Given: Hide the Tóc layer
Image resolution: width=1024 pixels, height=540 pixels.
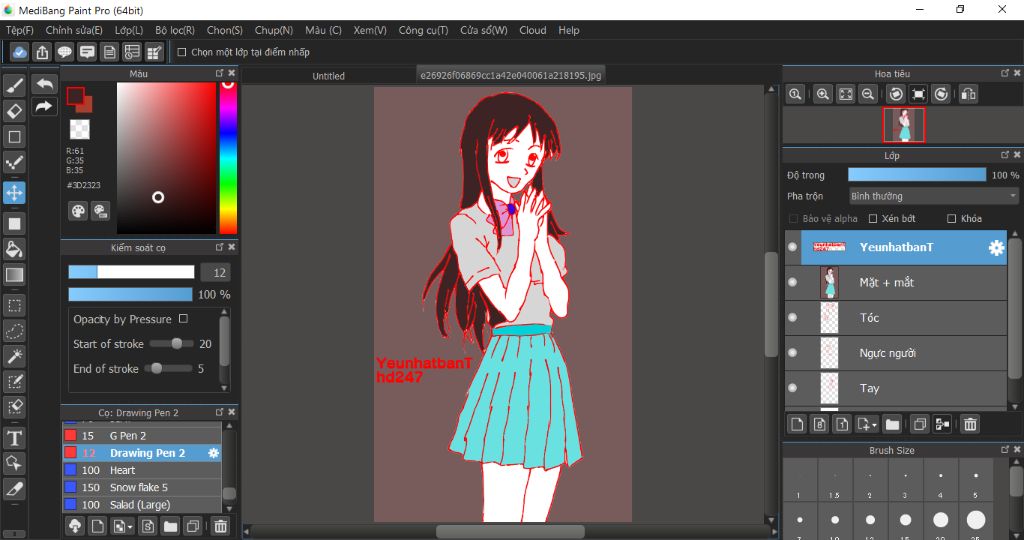Looking at the screenshot, I should tap(793, 317).
